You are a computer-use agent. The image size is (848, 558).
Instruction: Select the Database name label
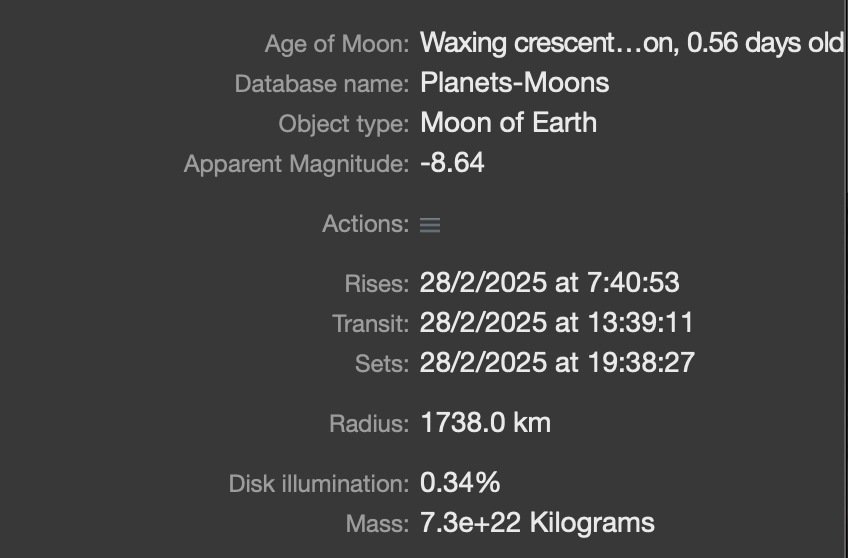[321, 84]
